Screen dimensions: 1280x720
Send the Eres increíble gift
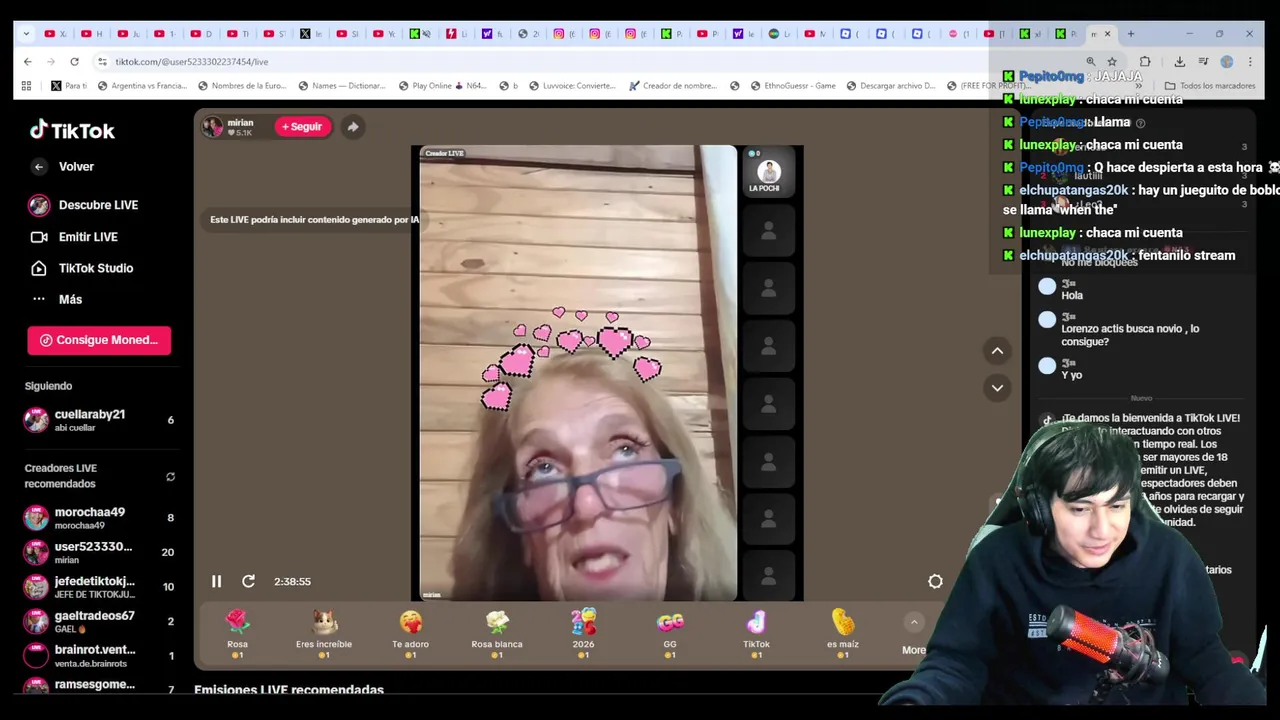[324, 634]
